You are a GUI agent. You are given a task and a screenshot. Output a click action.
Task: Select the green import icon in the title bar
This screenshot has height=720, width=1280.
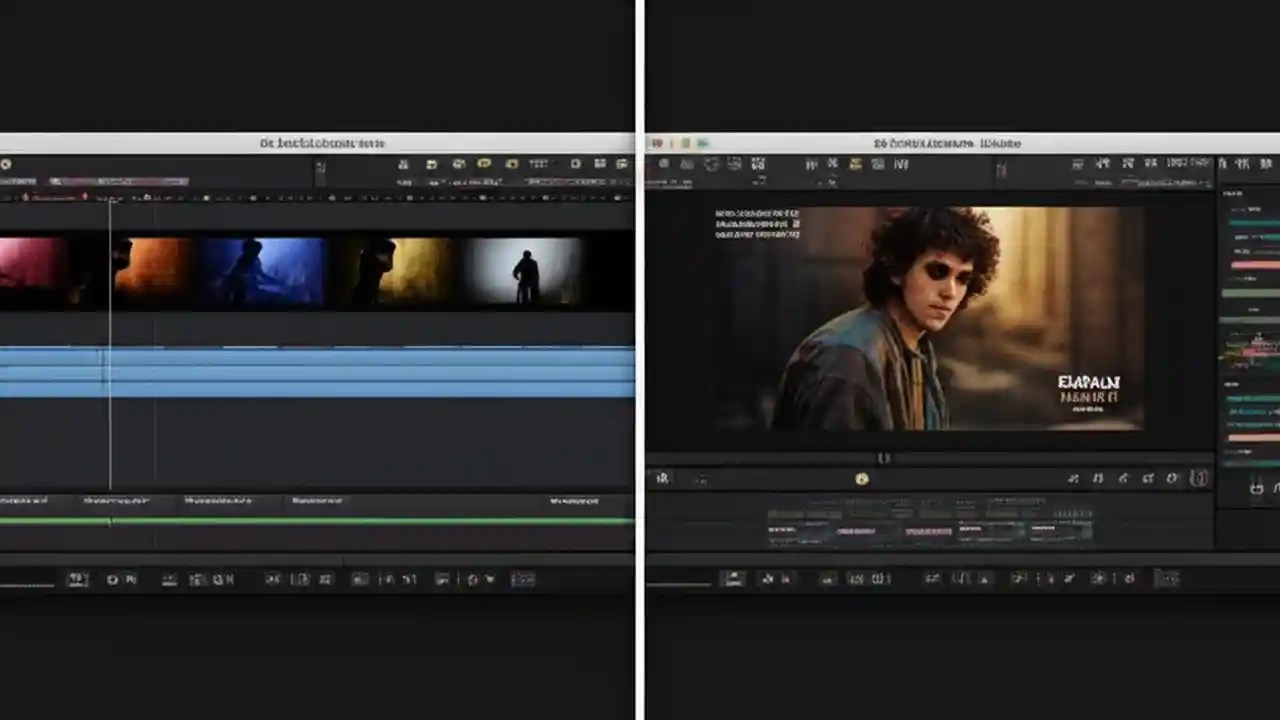[702, 143]
